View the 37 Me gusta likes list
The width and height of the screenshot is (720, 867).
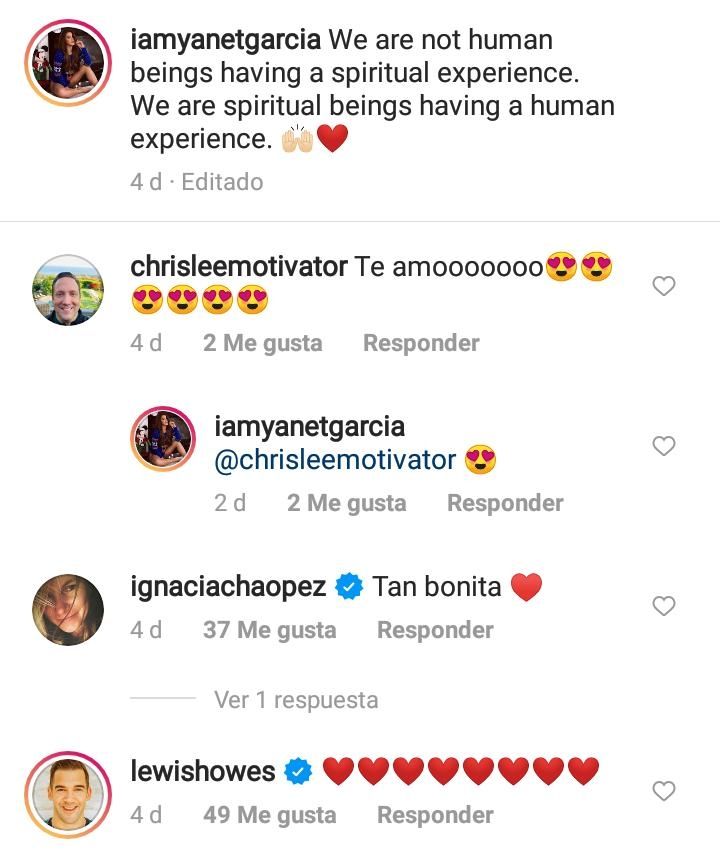[269, 630]
